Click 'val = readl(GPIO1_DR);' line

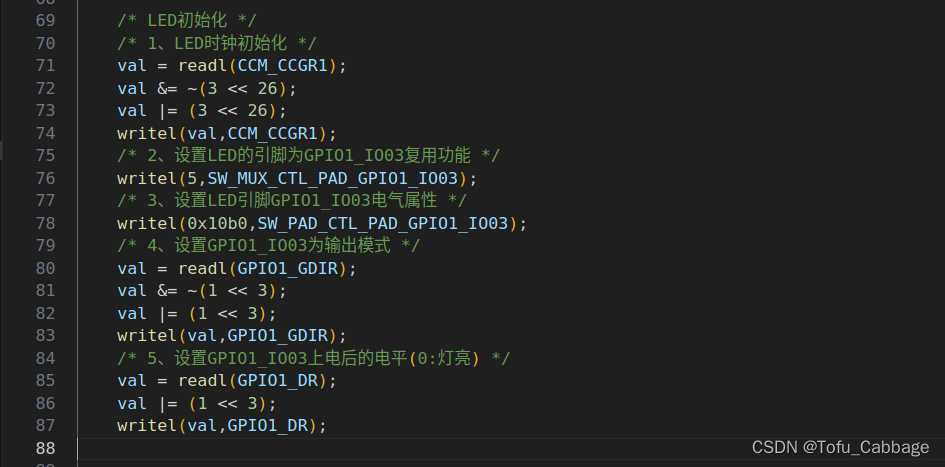click(227, 381)
